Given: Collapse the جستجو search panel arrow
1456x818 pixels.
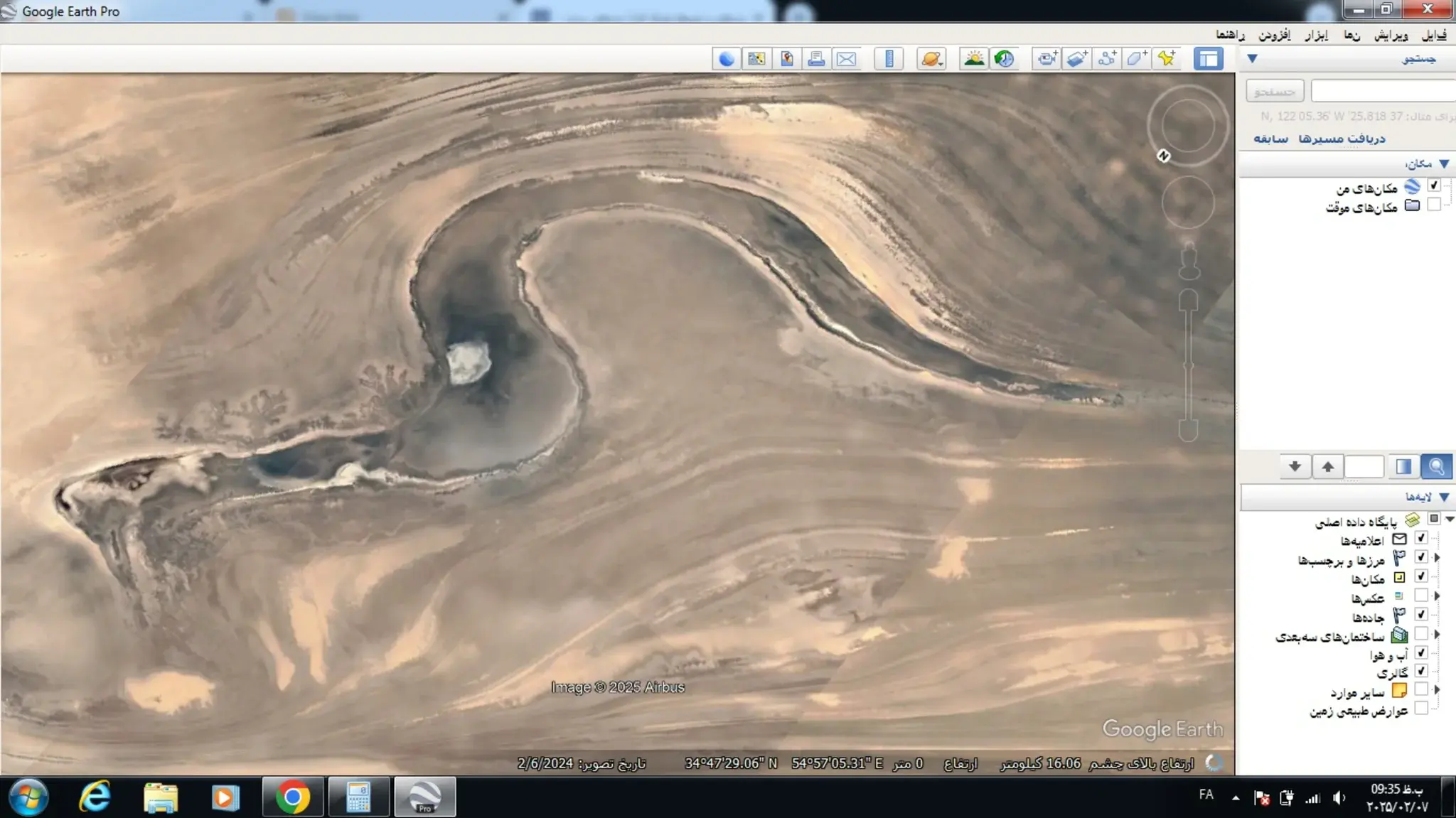Looking at the screenshot, I should [1253, 58].
